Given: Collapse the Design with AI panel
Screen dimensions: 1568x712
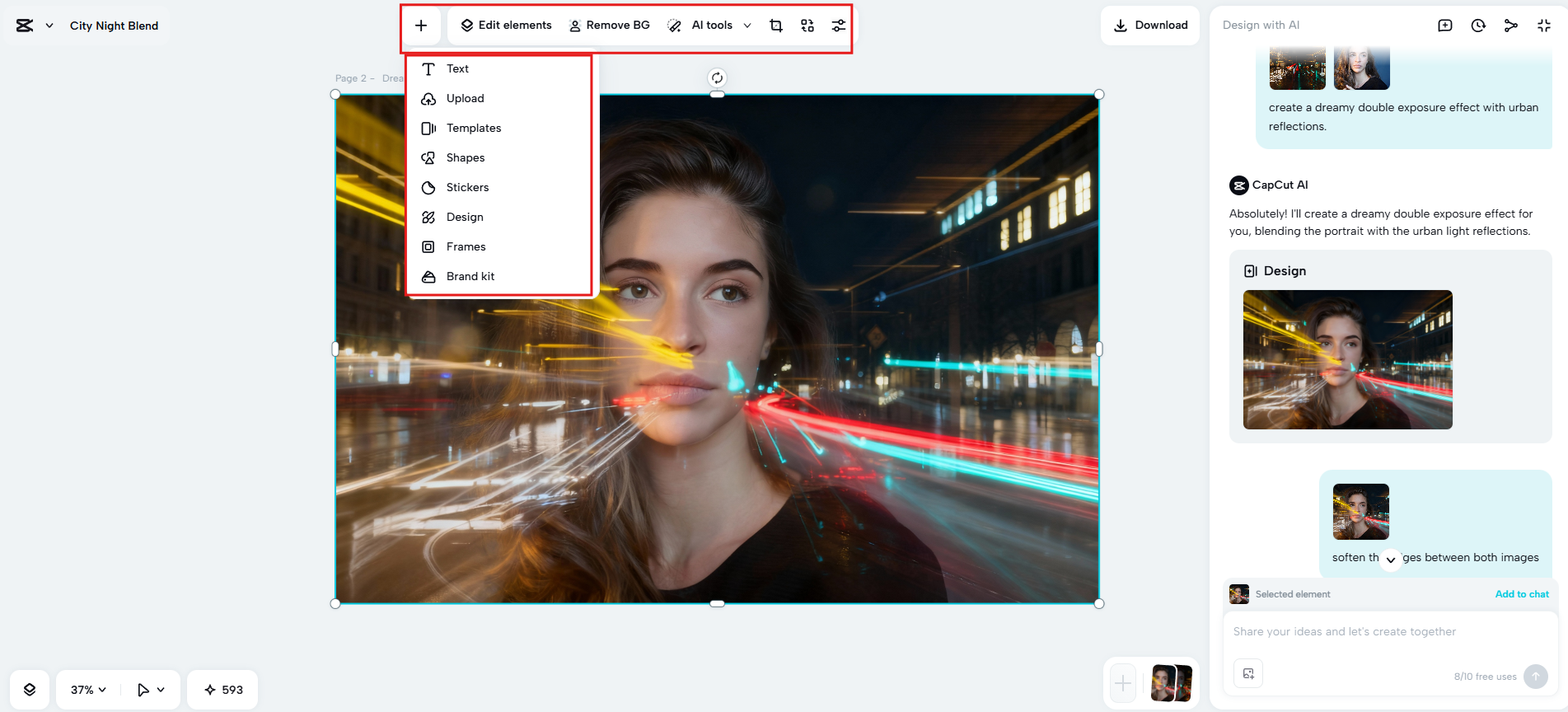Looking at the screenshot, I should pyautogui.click(x=1544, y=26).
